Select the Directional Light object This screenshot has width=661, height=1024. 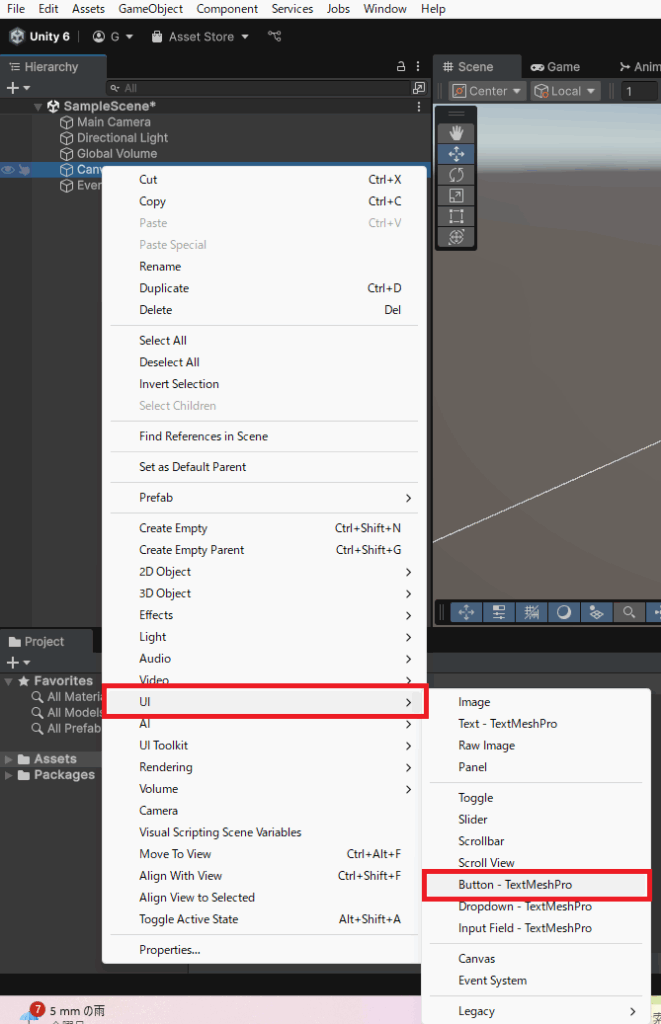(122, 138)
